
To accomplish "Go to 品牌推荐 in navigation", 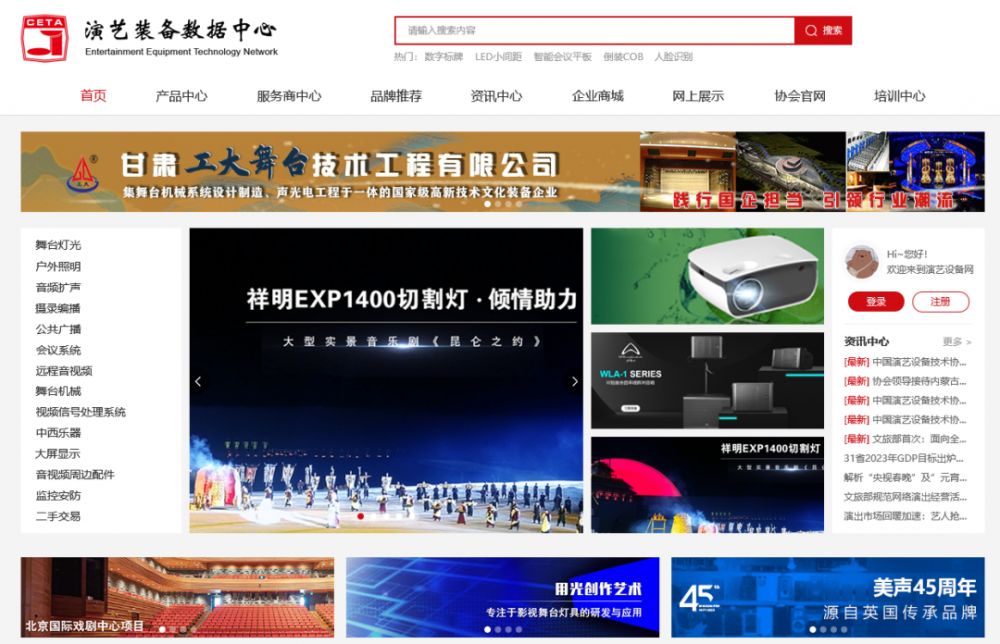I will (x=396, y=96).
